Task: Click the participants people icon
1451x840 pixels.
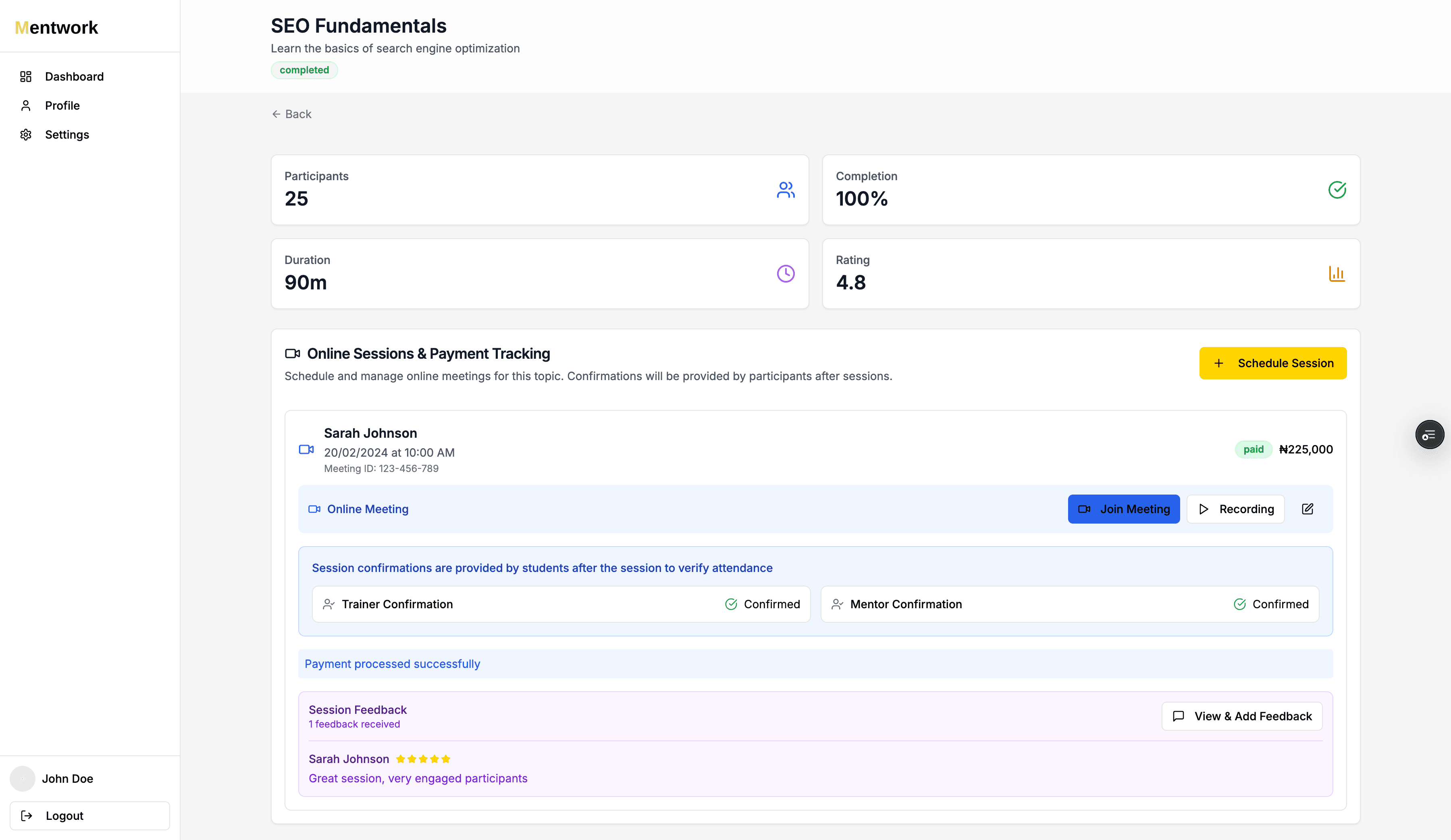Action: 786,190
